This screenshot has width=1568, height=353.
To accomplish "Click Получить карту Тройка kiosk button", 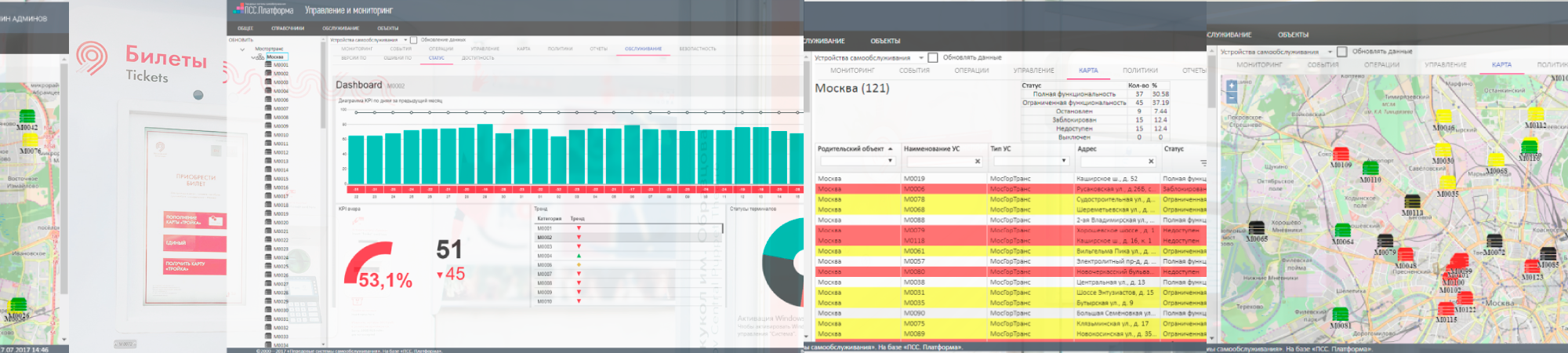I will (x=195, y=267).
